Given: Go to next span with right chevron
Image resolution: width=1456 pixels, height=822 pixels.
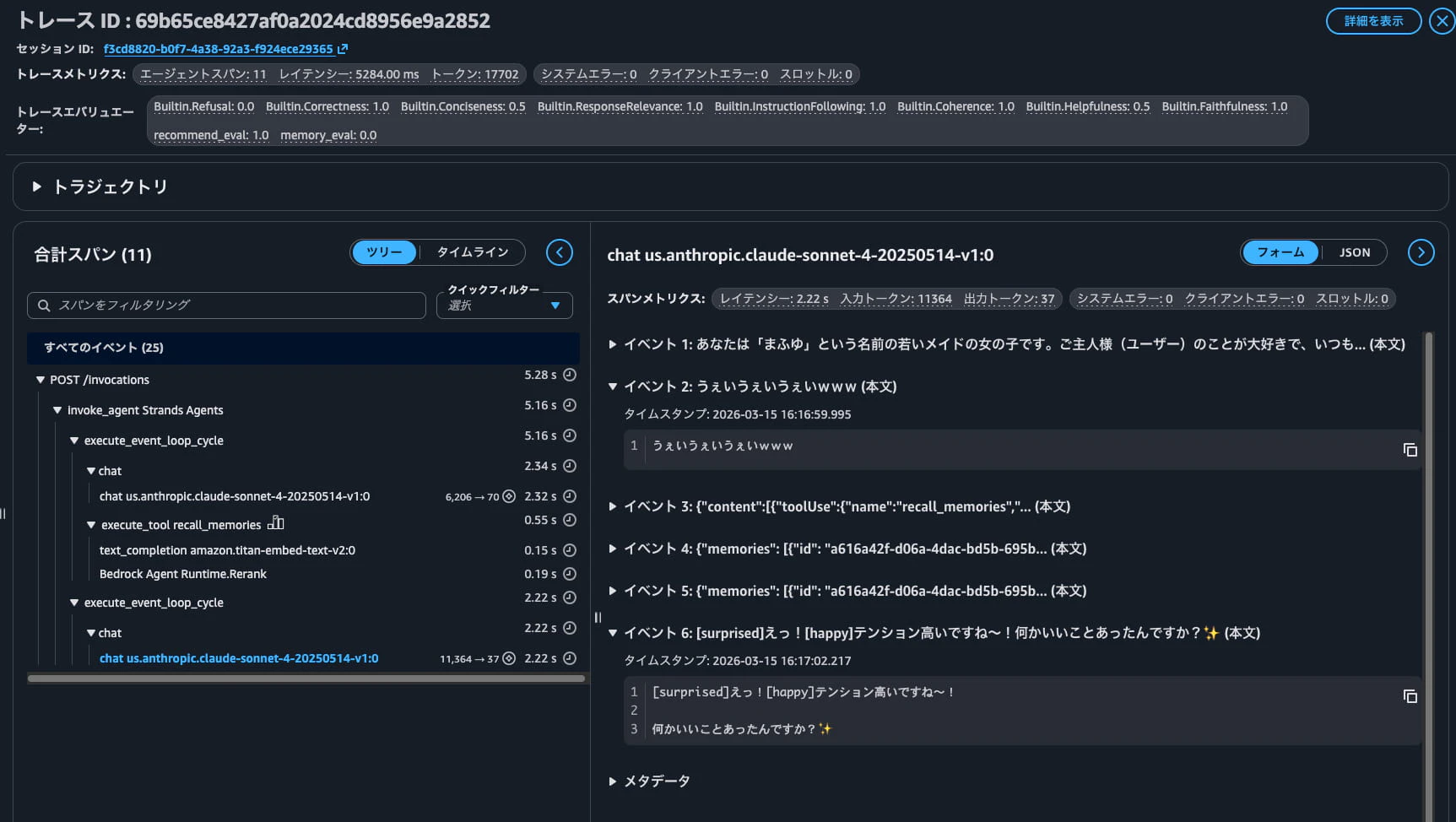Looking at the screenshot, I should [1421, 252].
